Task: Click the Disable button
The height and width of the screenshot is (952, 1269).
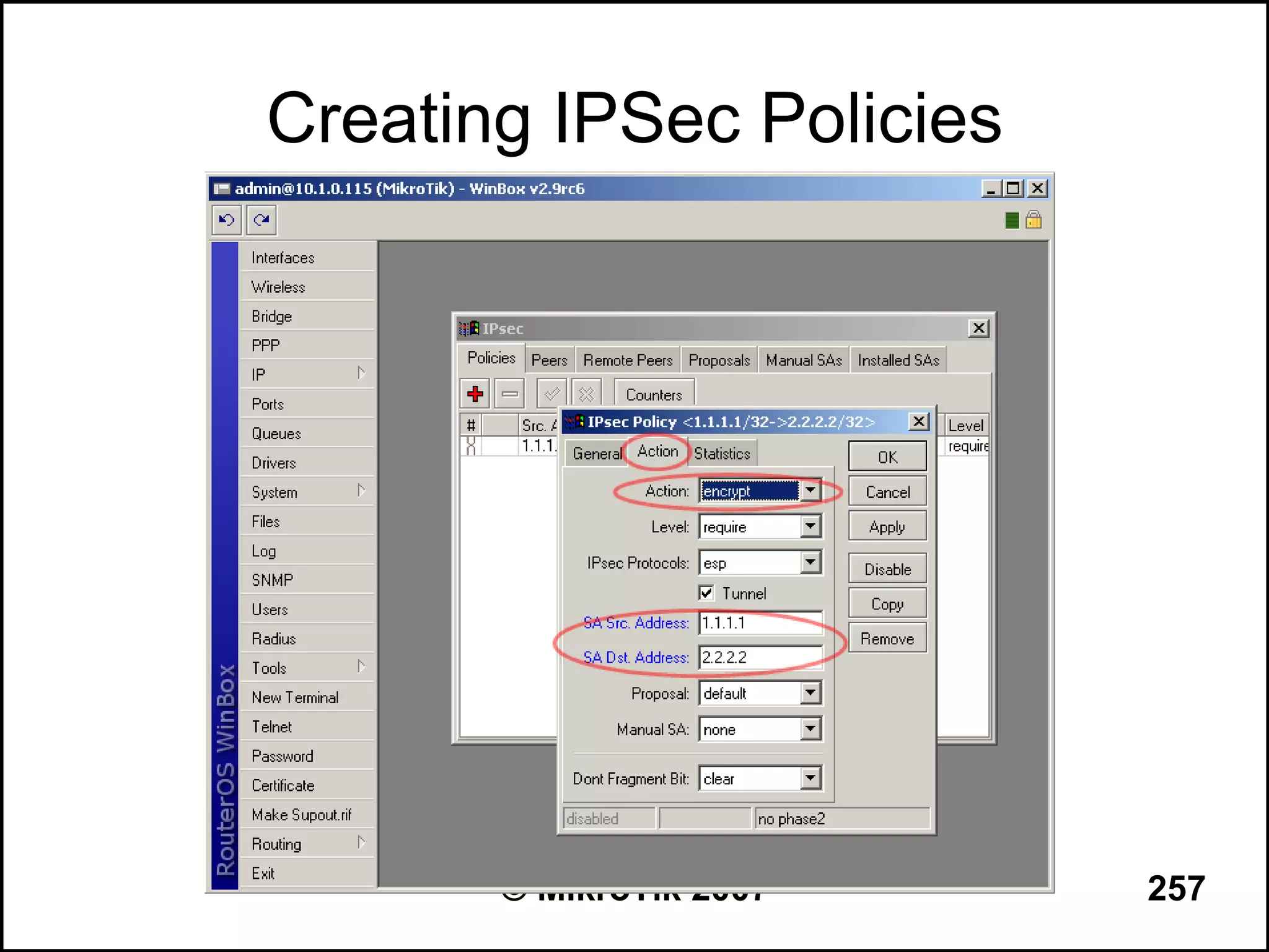Action: coord(887,569)
